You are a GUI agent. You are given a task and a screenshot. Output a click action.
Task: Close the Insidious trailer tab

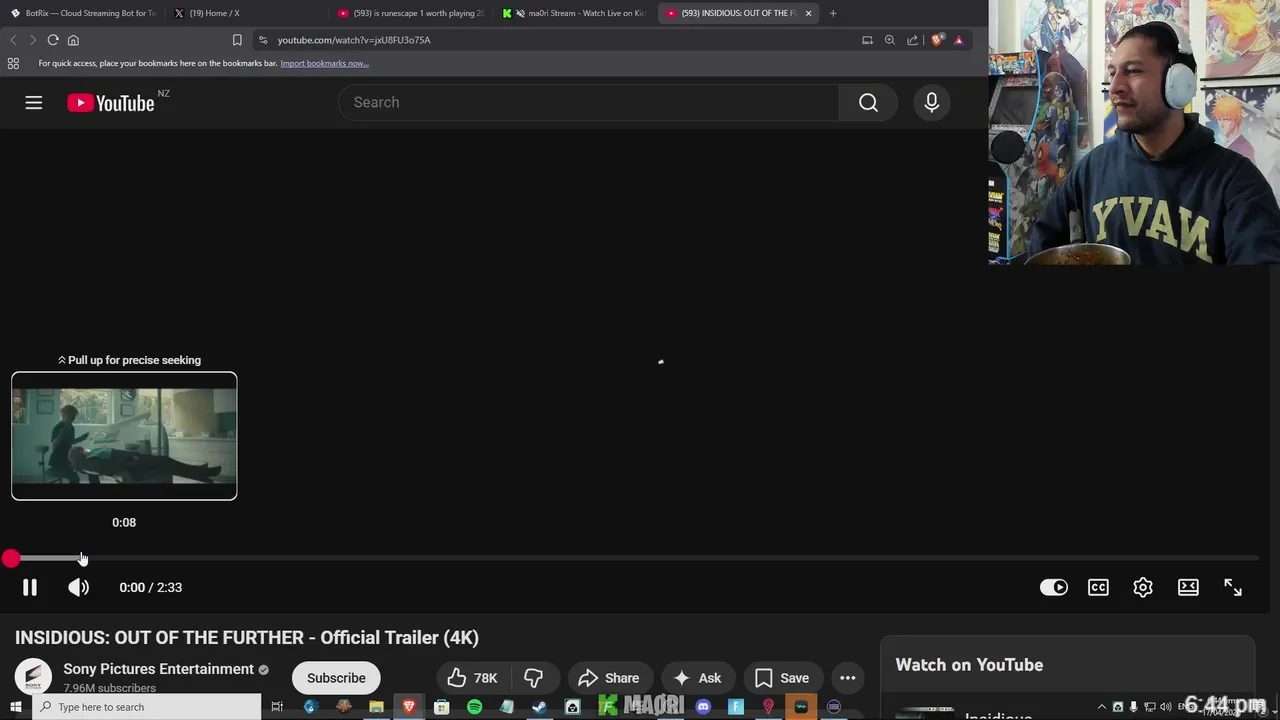(x=808, y=13)
